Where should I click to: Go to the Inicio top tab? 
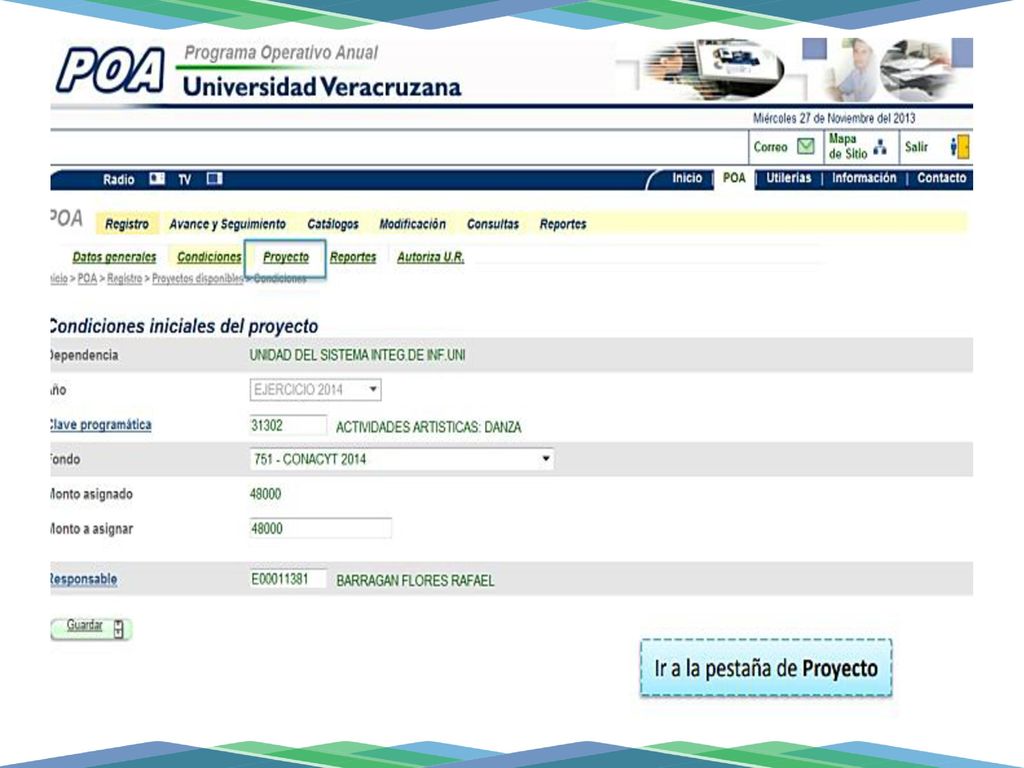pos(687,178)
